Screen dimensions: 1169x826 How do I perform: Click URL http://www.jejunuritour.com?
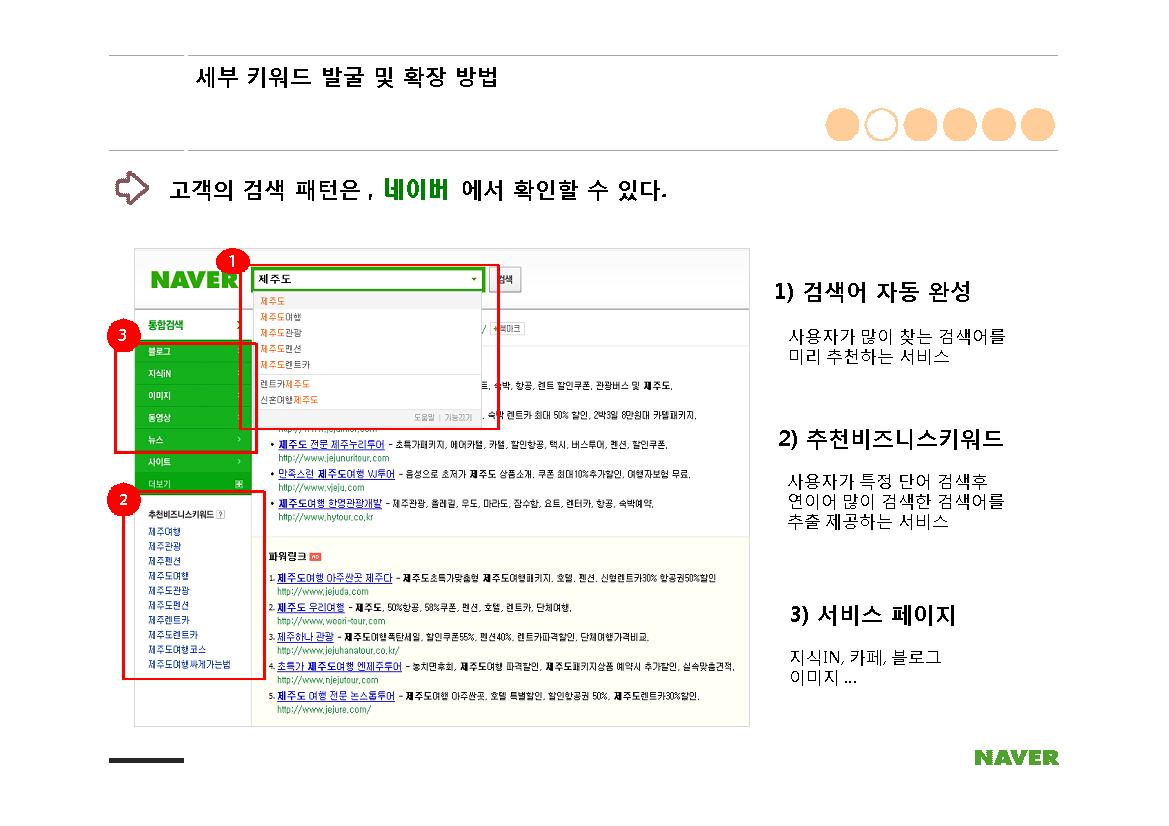[x=334, y=458]
